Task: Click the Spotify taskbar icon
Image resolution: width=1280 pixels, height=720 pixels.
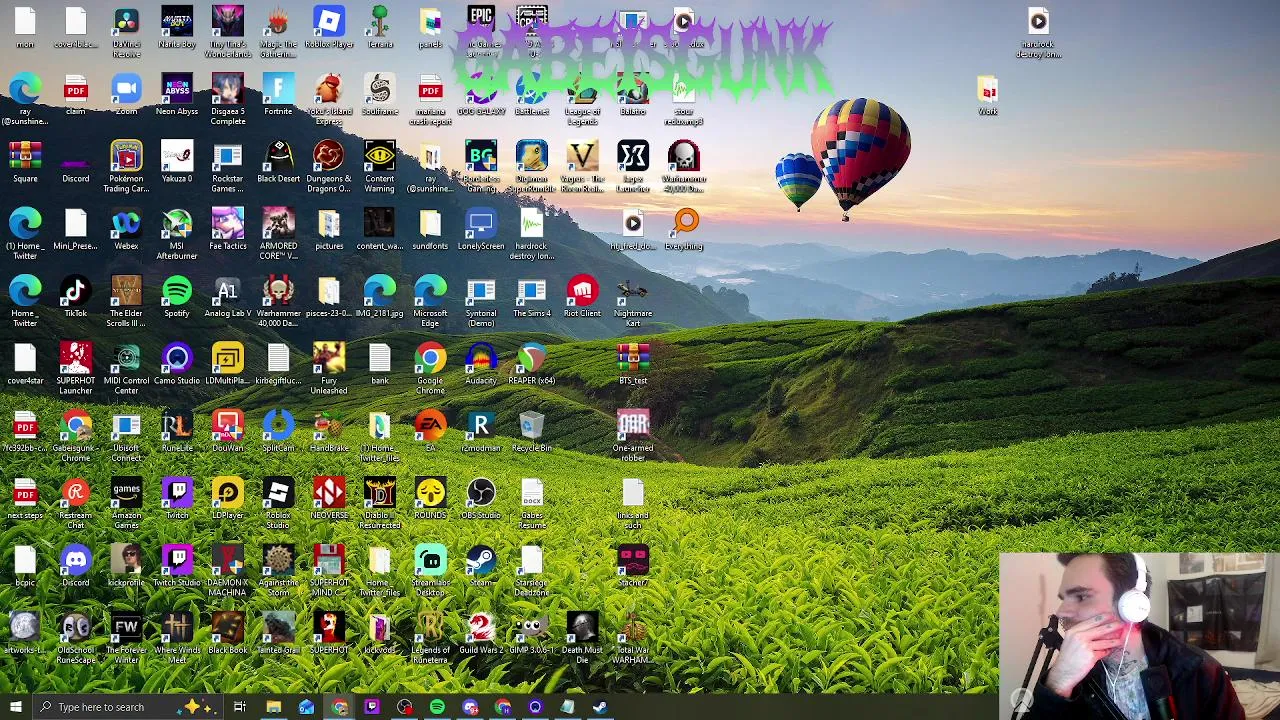Action: tap(437, 707)
